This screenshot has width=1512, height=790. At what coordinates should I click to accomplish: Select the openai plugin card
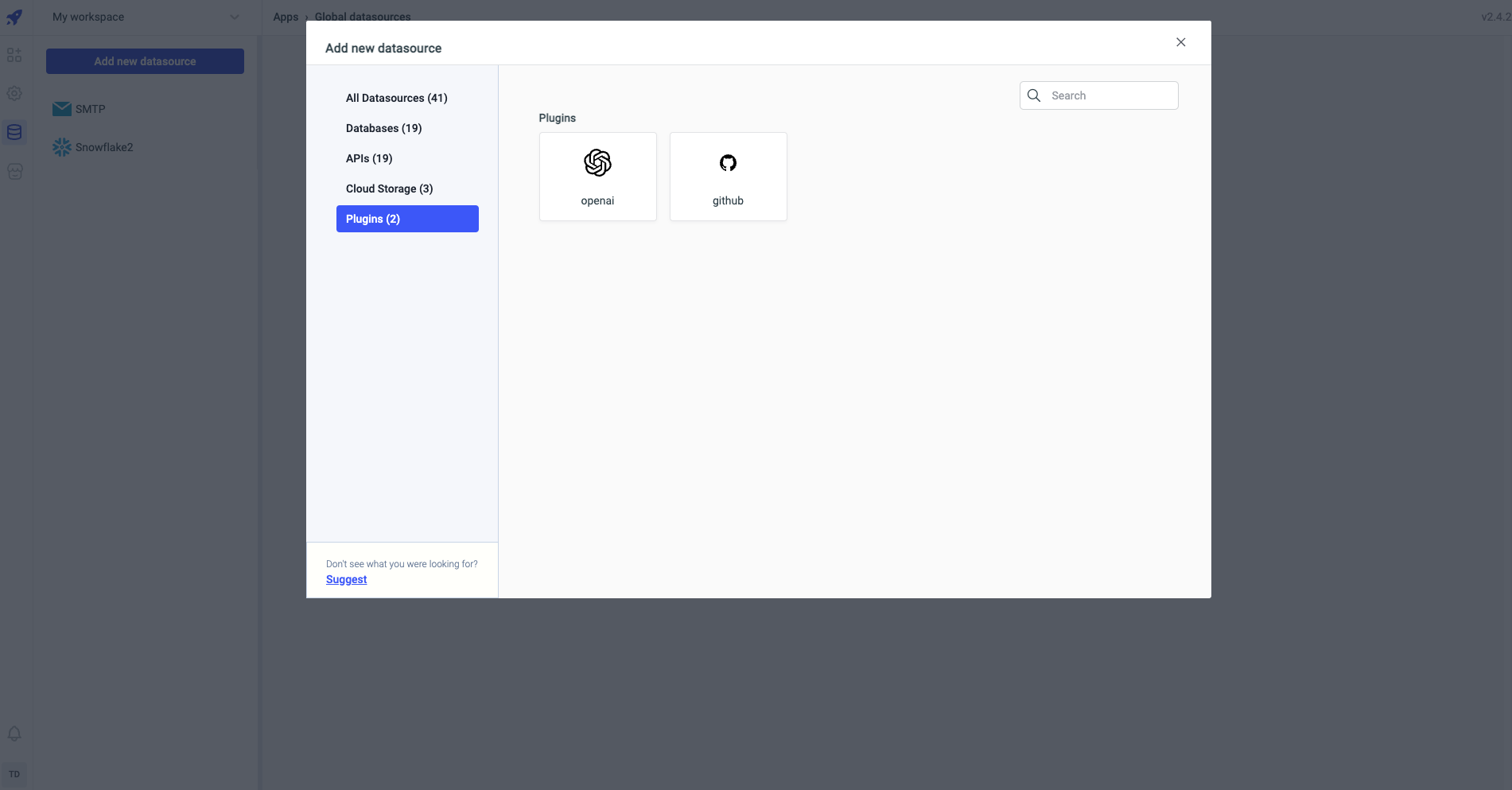597,177
